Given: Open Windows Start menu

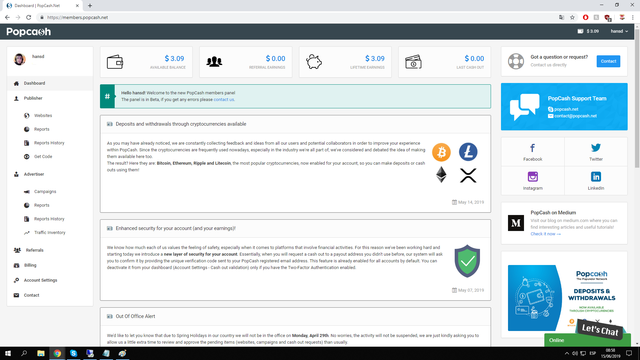Looking at the screenshot, I should coord(8,353).
